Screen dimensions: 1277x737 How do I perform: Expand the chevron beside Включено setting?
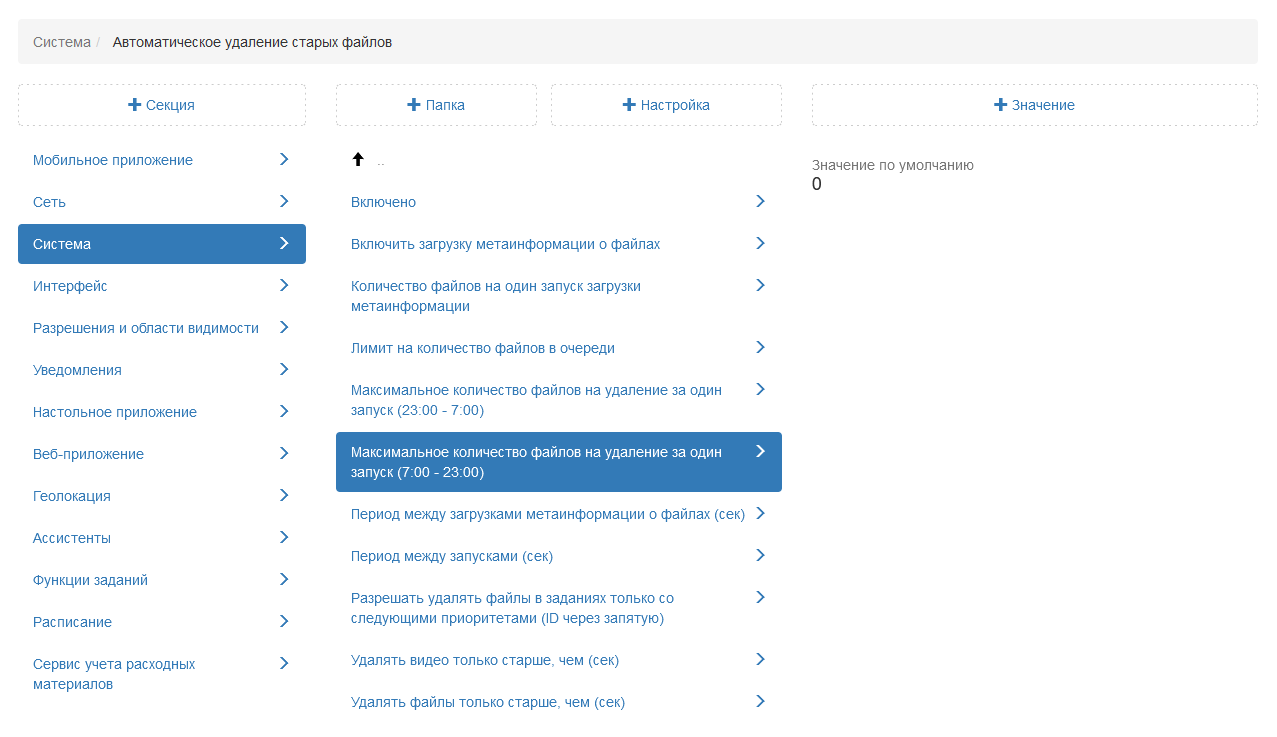[760, 201]
